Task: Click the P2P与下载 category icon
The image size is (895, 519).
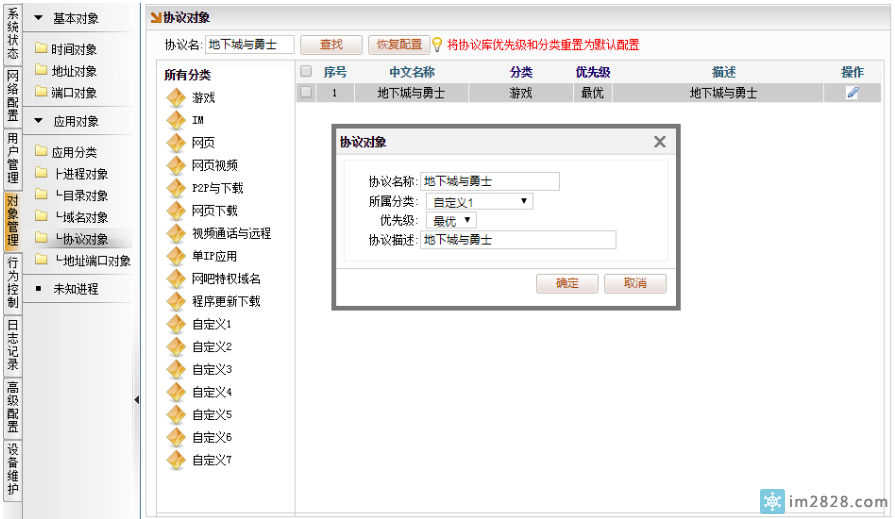Action: [x=176, y=188]
